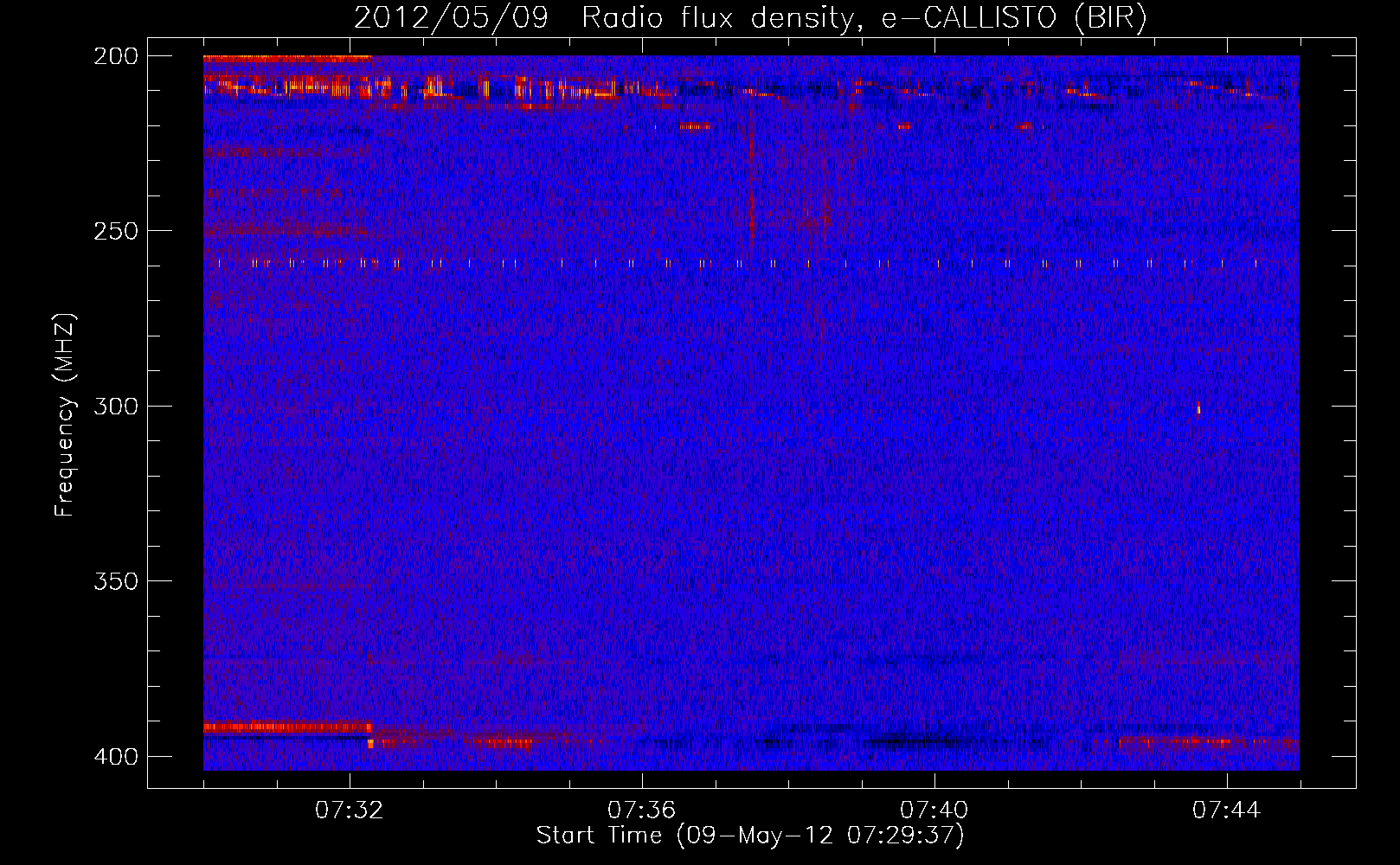Click the 250 frequency tick label
This screenshot has width=1400, height=865.
115,232
